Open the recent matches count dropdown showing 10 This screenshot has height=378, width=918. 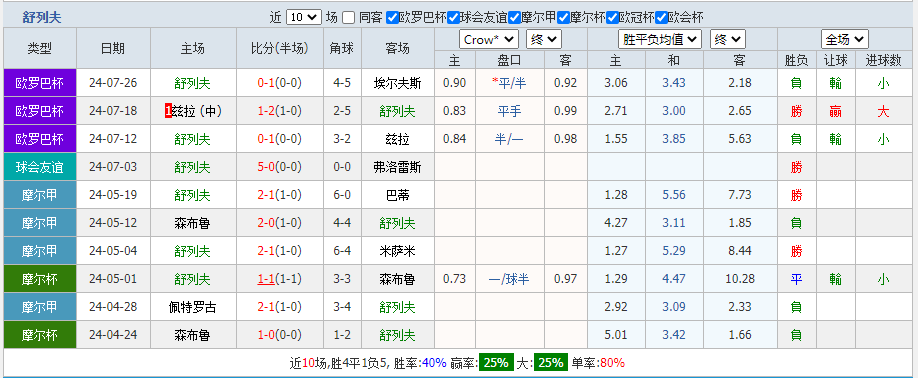pyautogui.click(x=304, y=18)
